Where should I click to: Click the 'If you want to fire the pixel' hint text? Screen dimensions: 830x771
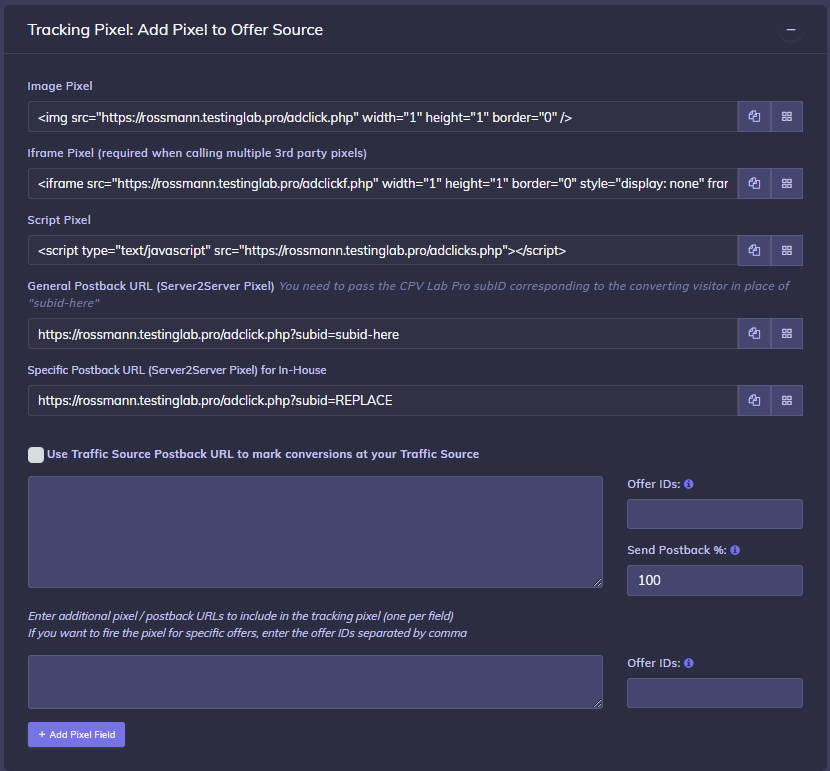point(247,633)
